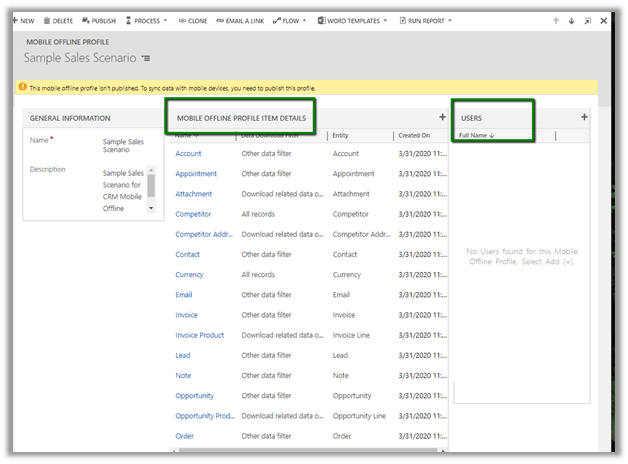Open the Account profile item link

(x=188, y=154)
